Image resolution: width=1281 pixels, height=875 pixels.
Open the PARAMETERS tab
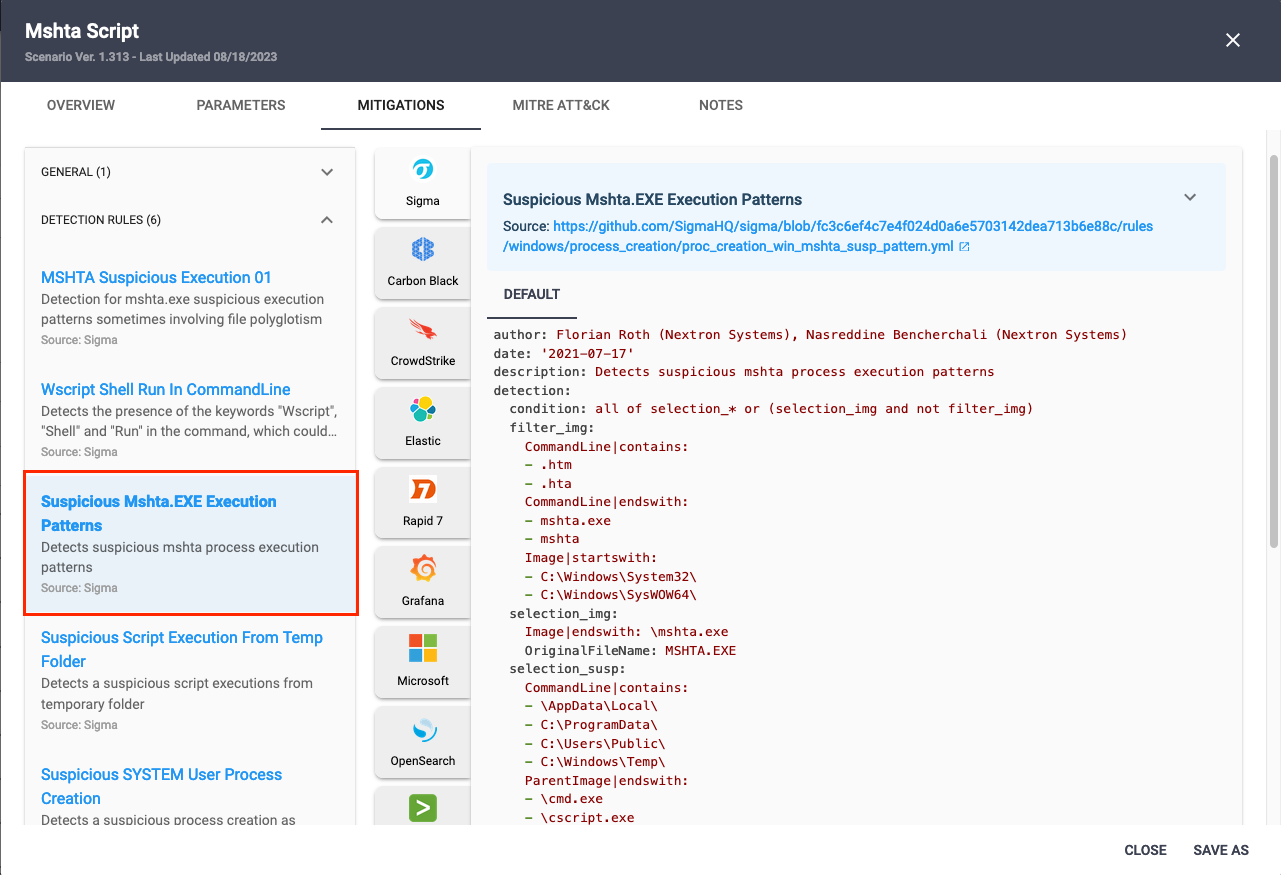pos(241,105)
